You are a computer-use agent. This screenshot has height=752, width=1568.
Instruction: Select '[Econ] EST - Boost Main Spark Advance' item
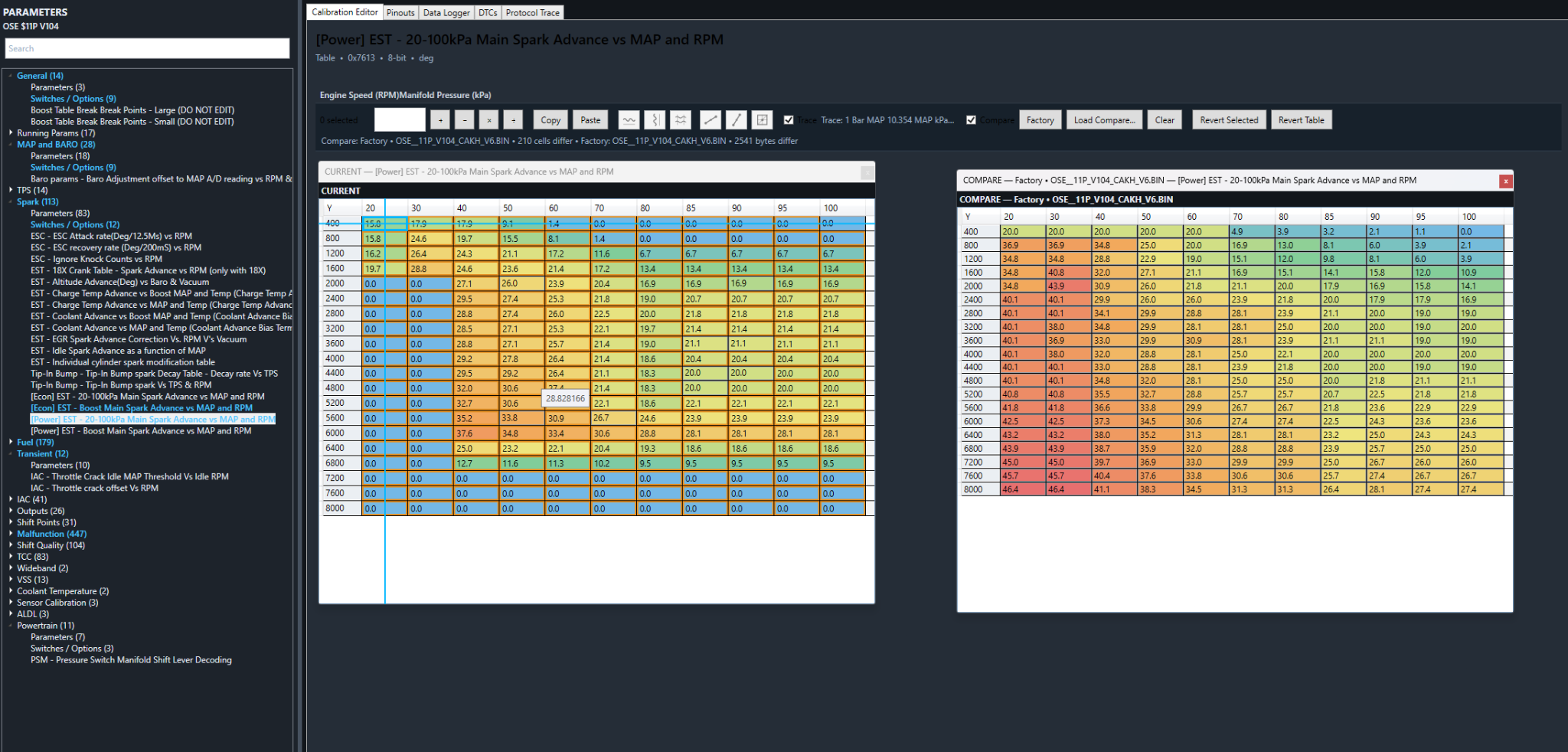(141, 408)
